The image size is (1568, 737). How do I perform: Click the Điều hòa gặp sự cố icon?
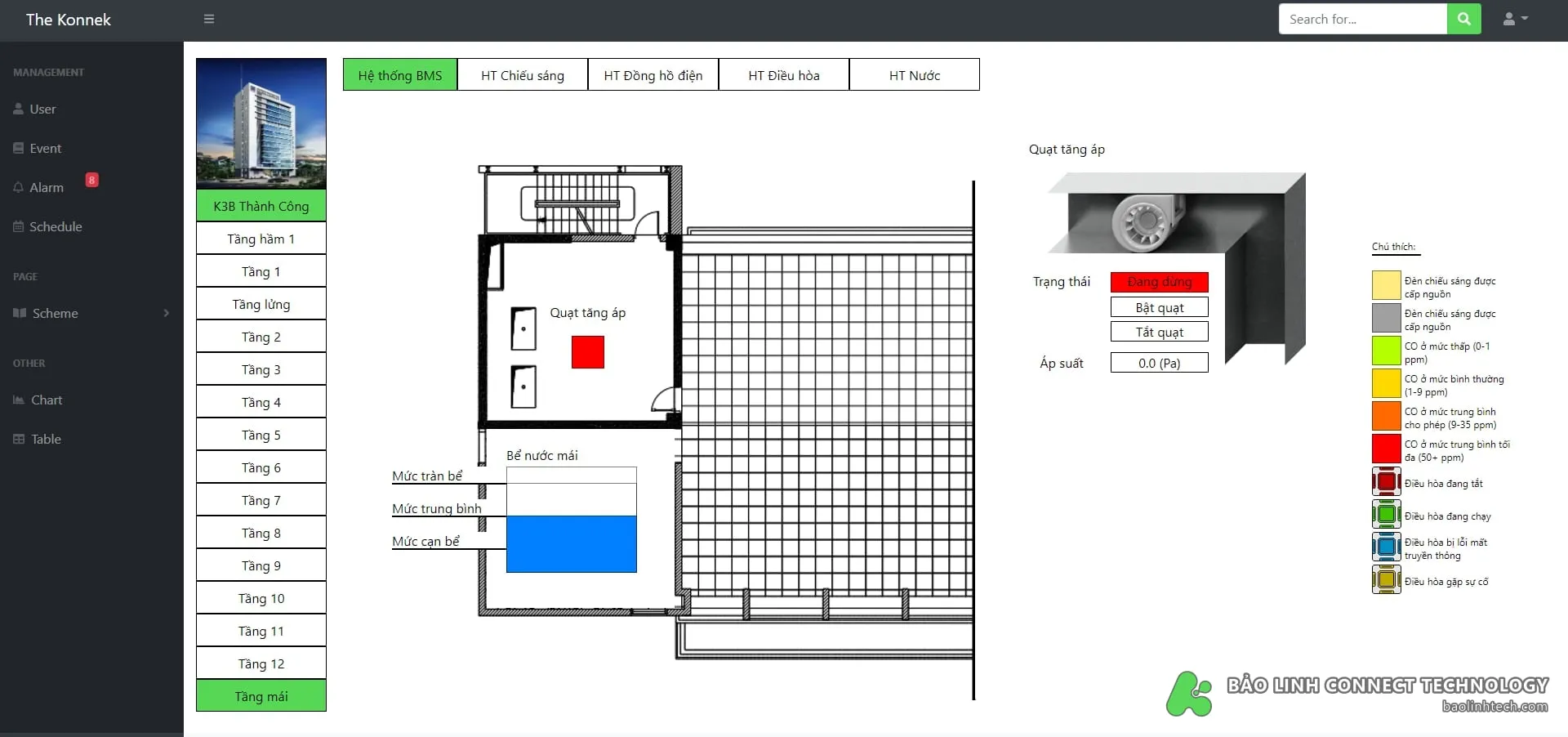coord(1387,579)
